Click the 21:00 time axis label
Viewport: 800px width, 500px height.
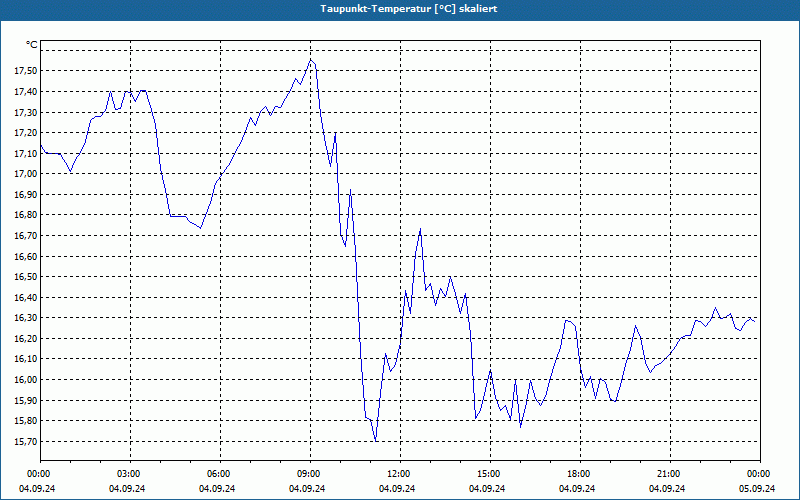(x=670, y=474)
